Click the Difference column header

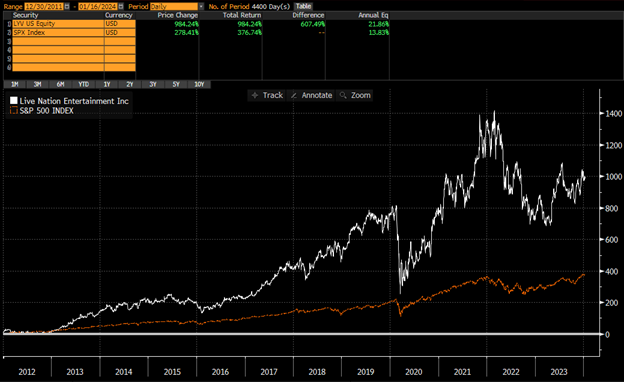tap(308, 15)
